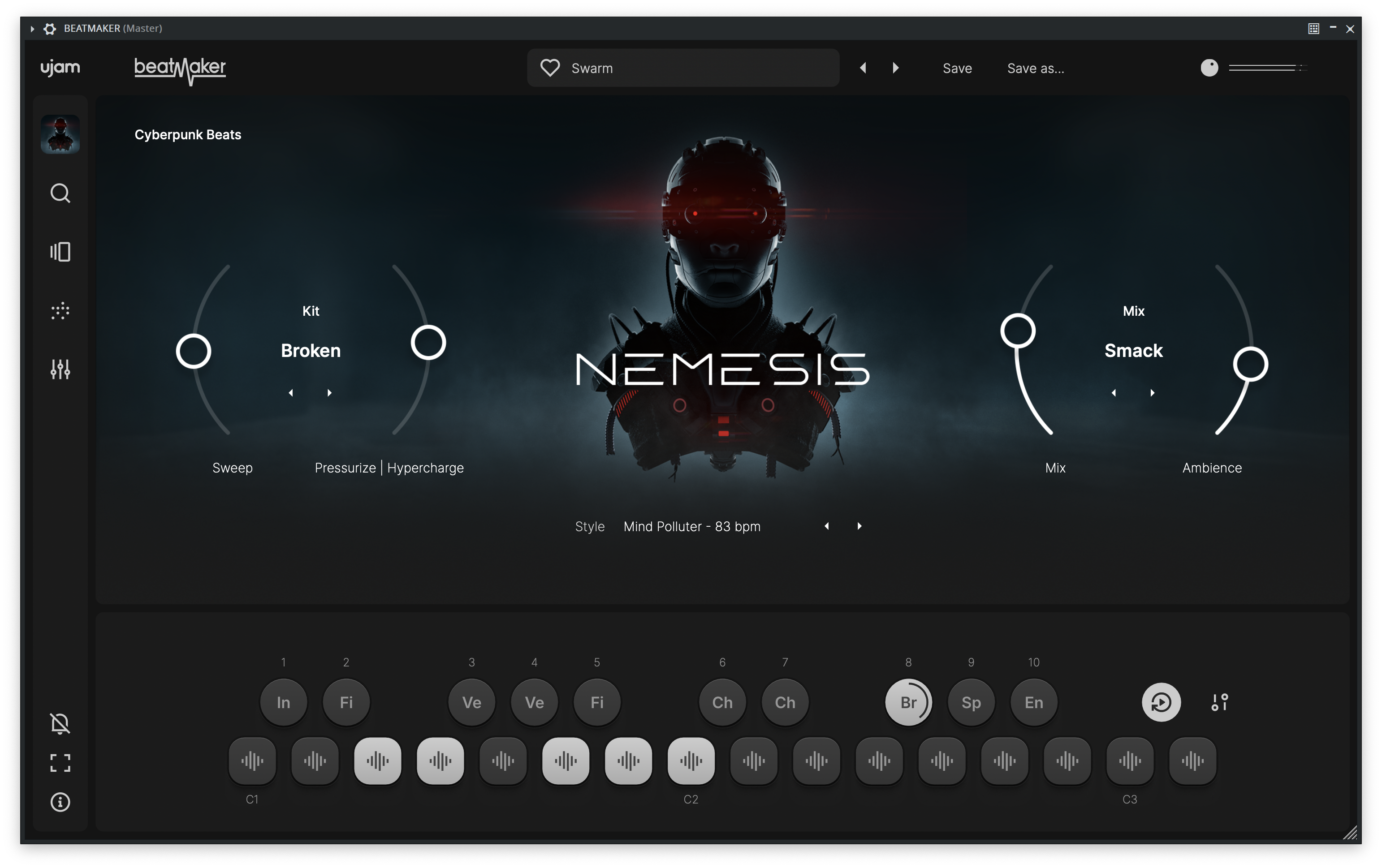The height and width of the screenshot is (868, 1382).
Task: Play the seventh drum pad, highlighted
Action: [x=628, y=761]
